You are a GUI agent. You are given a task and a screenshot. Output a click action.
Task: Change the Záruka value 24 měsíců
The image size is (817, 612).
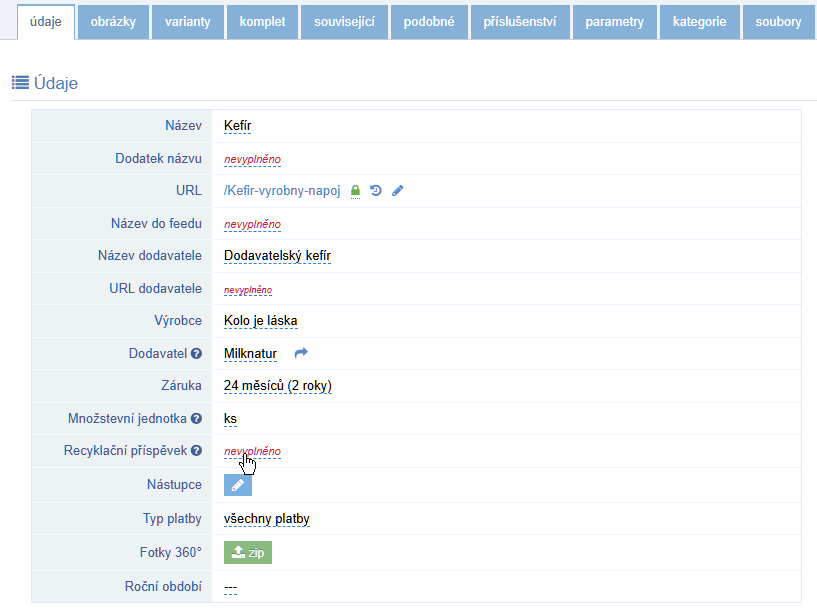click(277, 386)
